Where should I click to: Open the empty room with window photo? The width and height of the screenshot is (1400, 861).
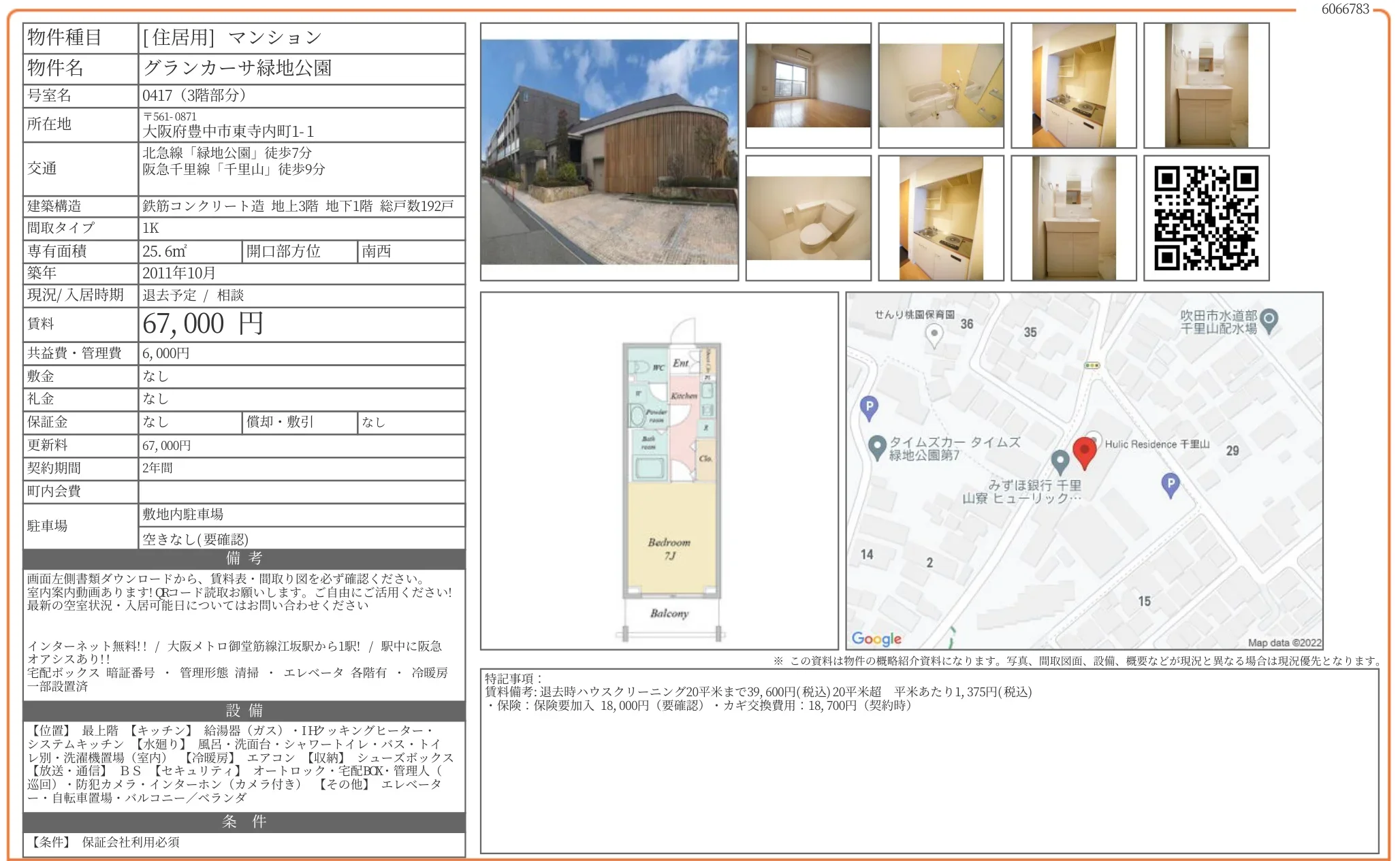coord(808,85)
